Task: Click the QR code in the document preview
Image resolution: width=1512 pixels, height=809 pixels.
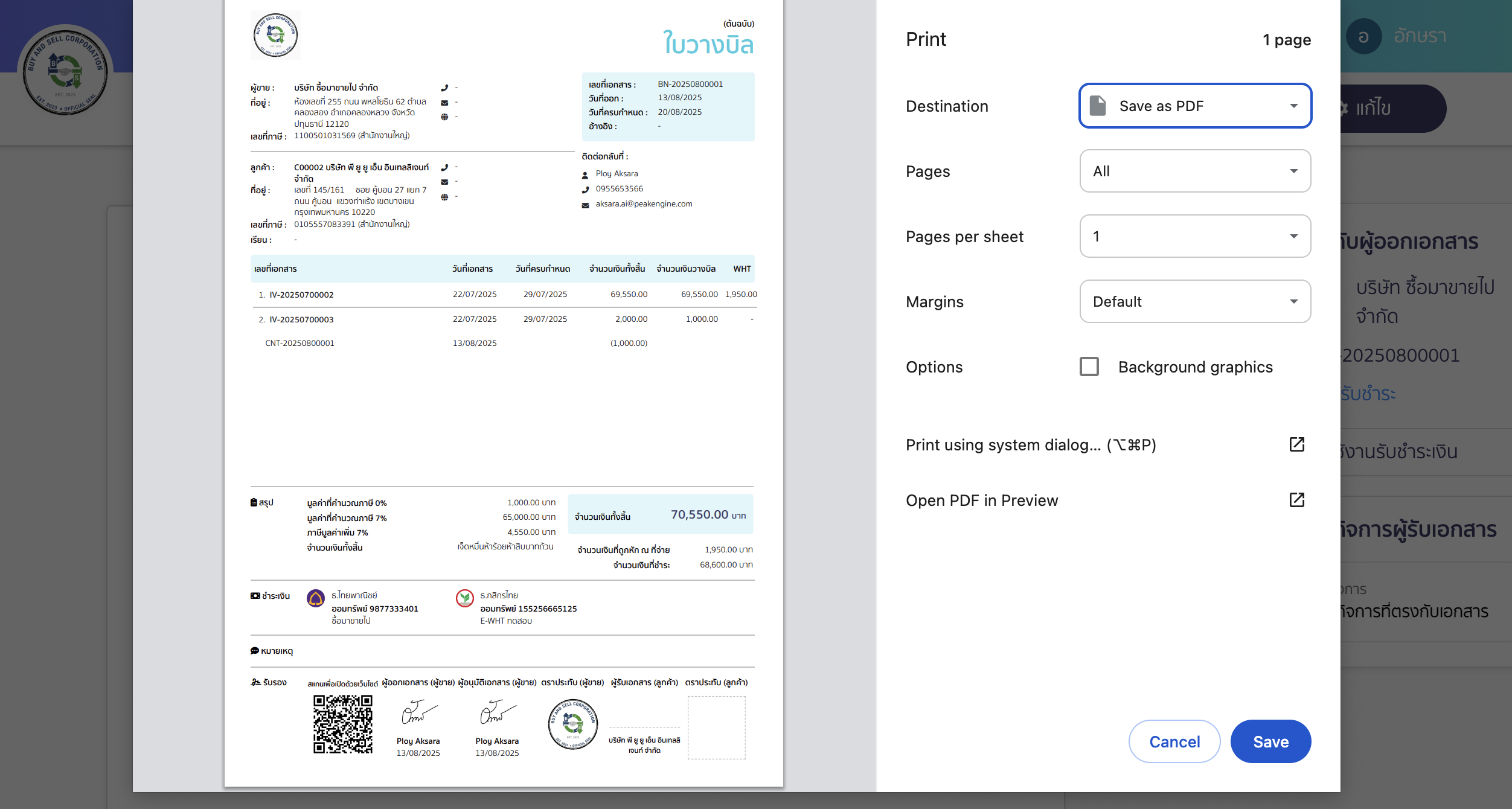Action: [342, 724]
